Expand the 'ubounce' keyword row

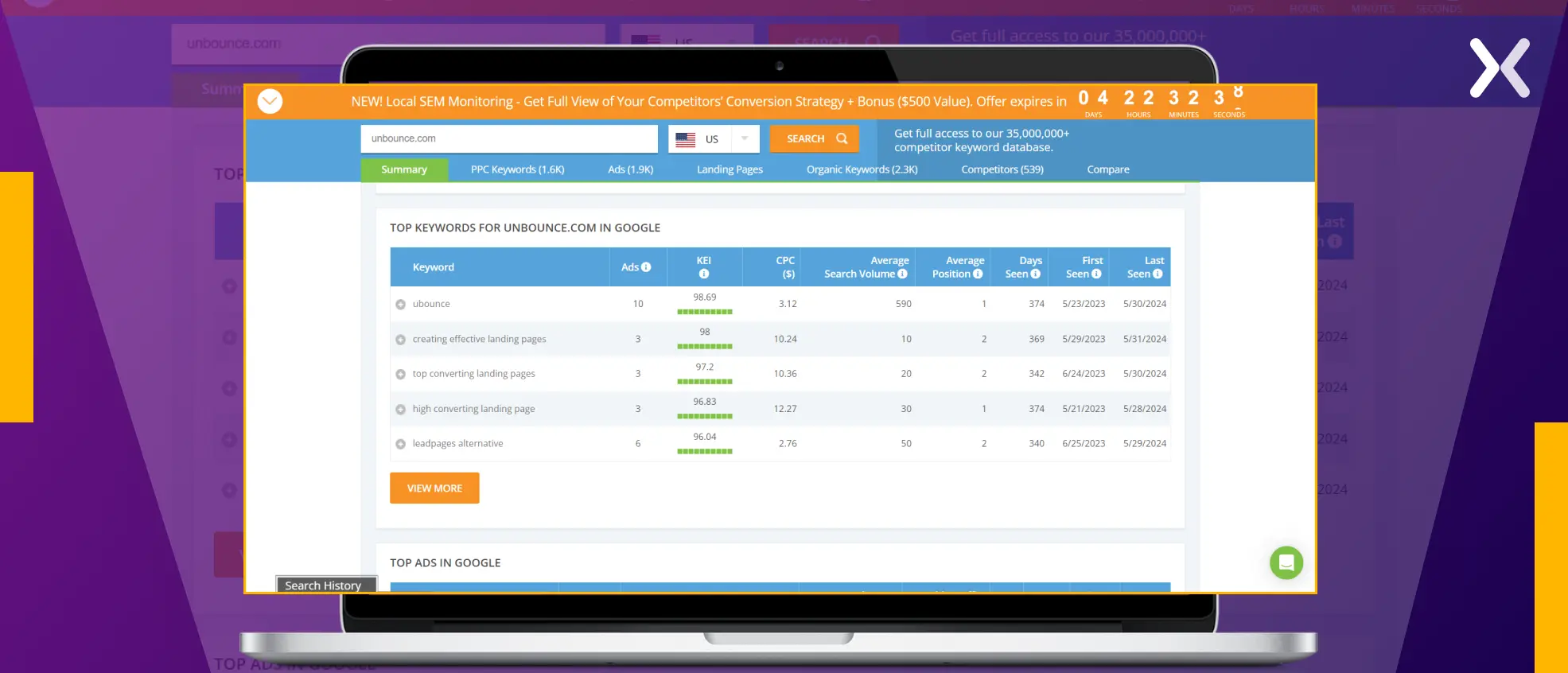coord(401,305)
